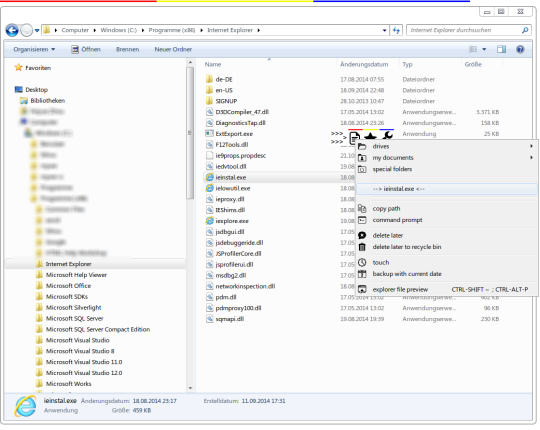Click the navigation pane scroll down arrow

190,388
